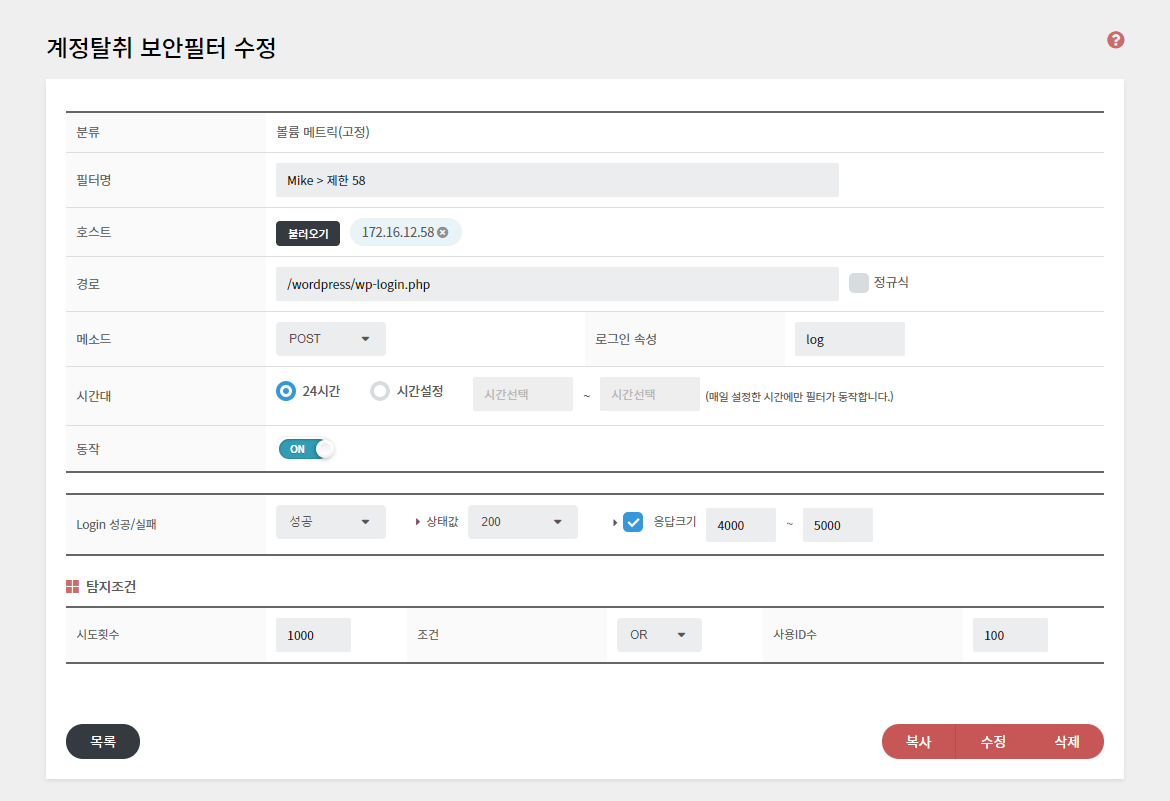Click the 로그인 속성 log field

pyautogui.click(x=849, y=339)
